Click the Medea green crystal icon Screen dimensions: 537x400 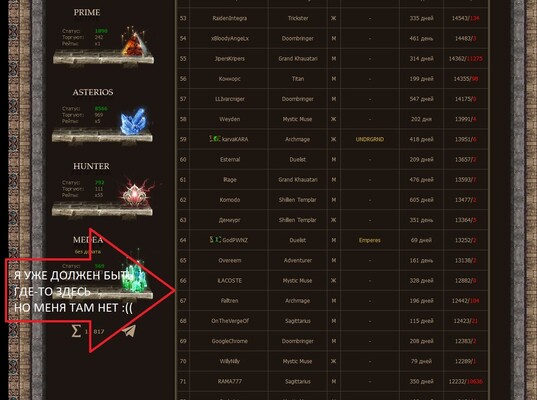(x=136, y=273)
